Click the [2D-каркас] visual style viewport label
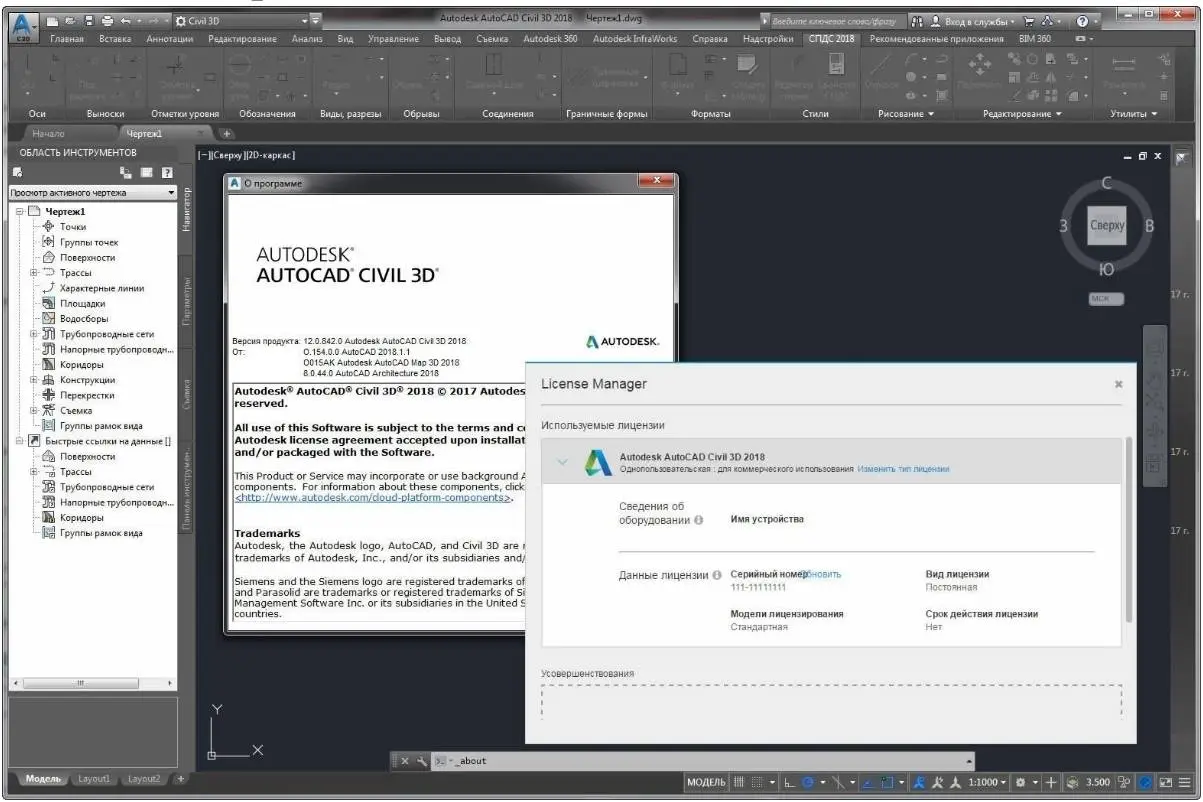The height and width of the screenshot is (802, 1203). (269, 155)
